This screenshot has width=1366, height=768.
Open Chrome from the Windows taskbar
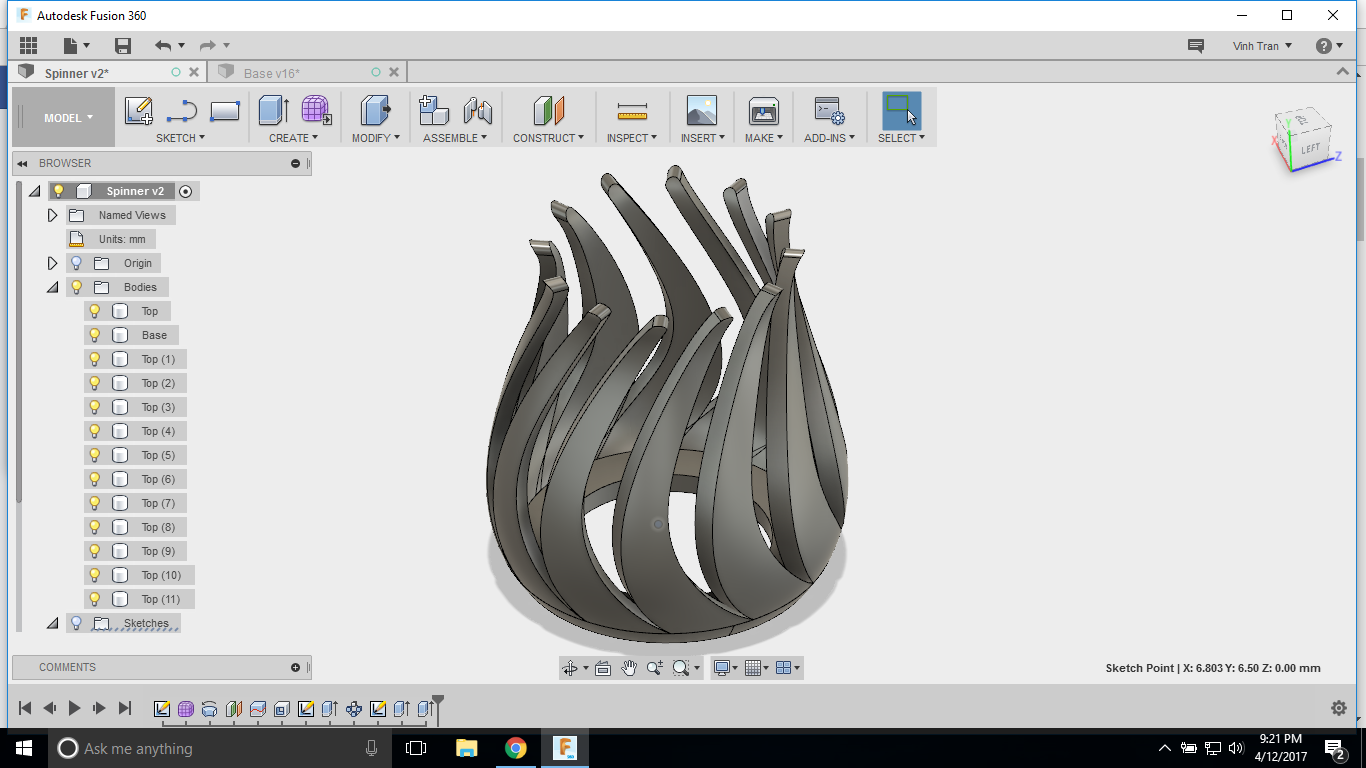[515, 748]
